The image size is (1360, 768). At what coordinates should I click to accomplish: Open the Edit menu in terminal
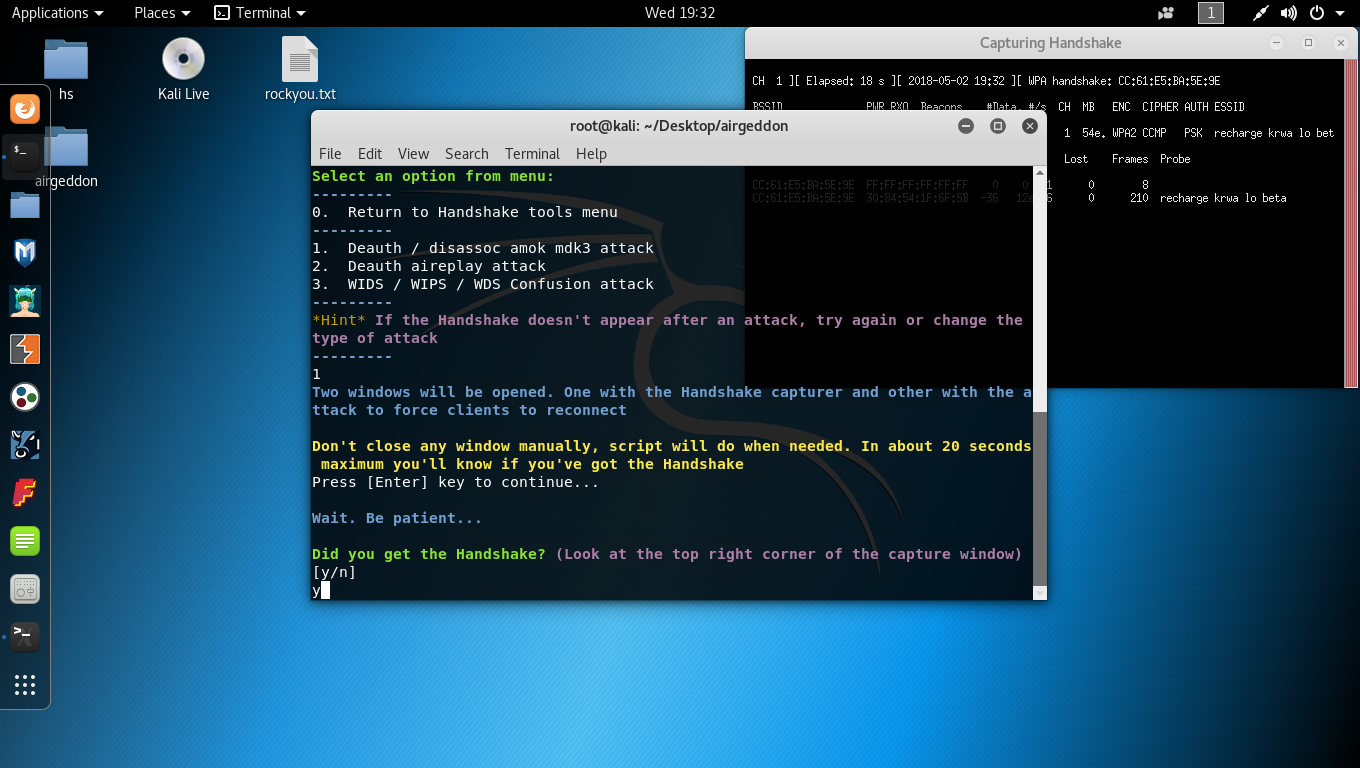click(x=370, y=153)
